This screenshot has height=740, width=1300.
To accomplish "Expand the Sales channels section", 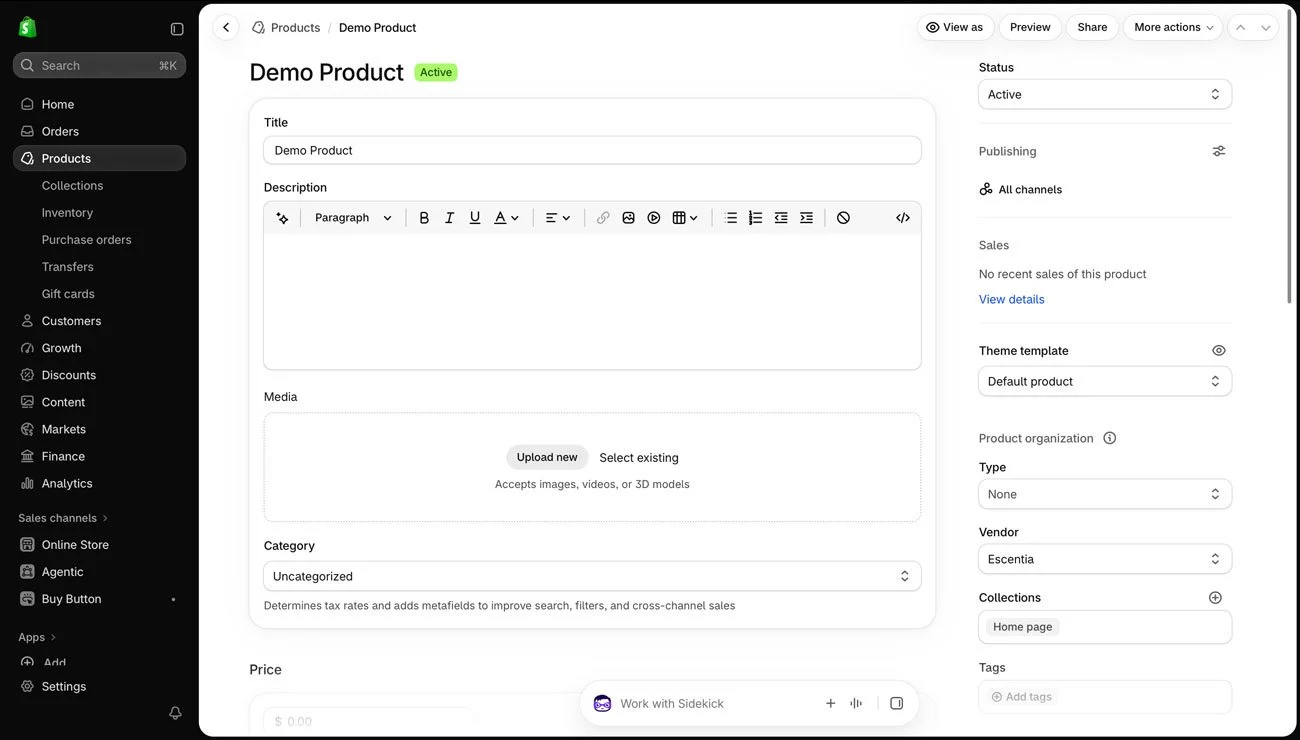I will 63,518.
